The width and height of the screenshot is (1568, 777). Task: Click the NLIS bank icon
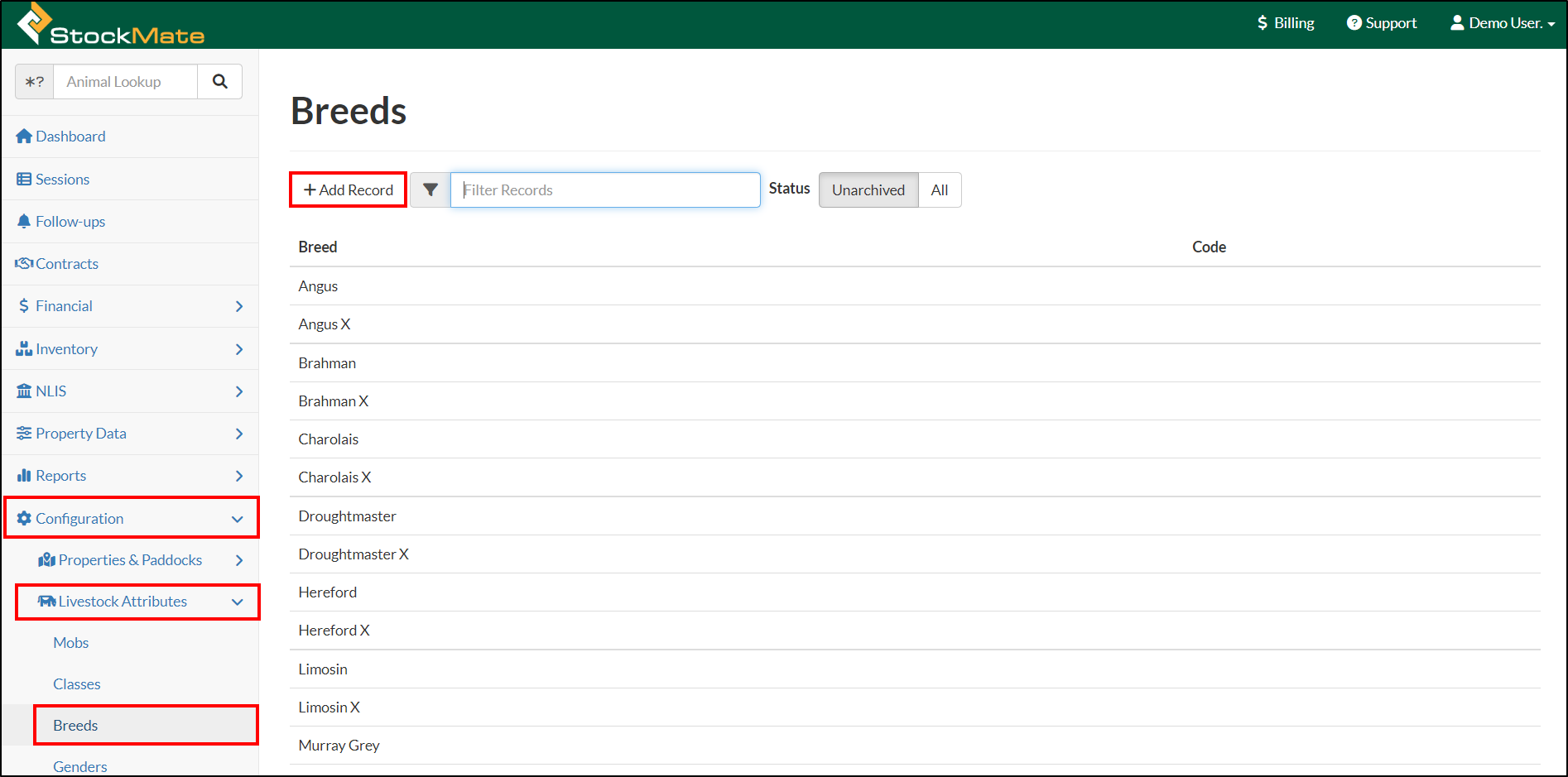[24, 391]
